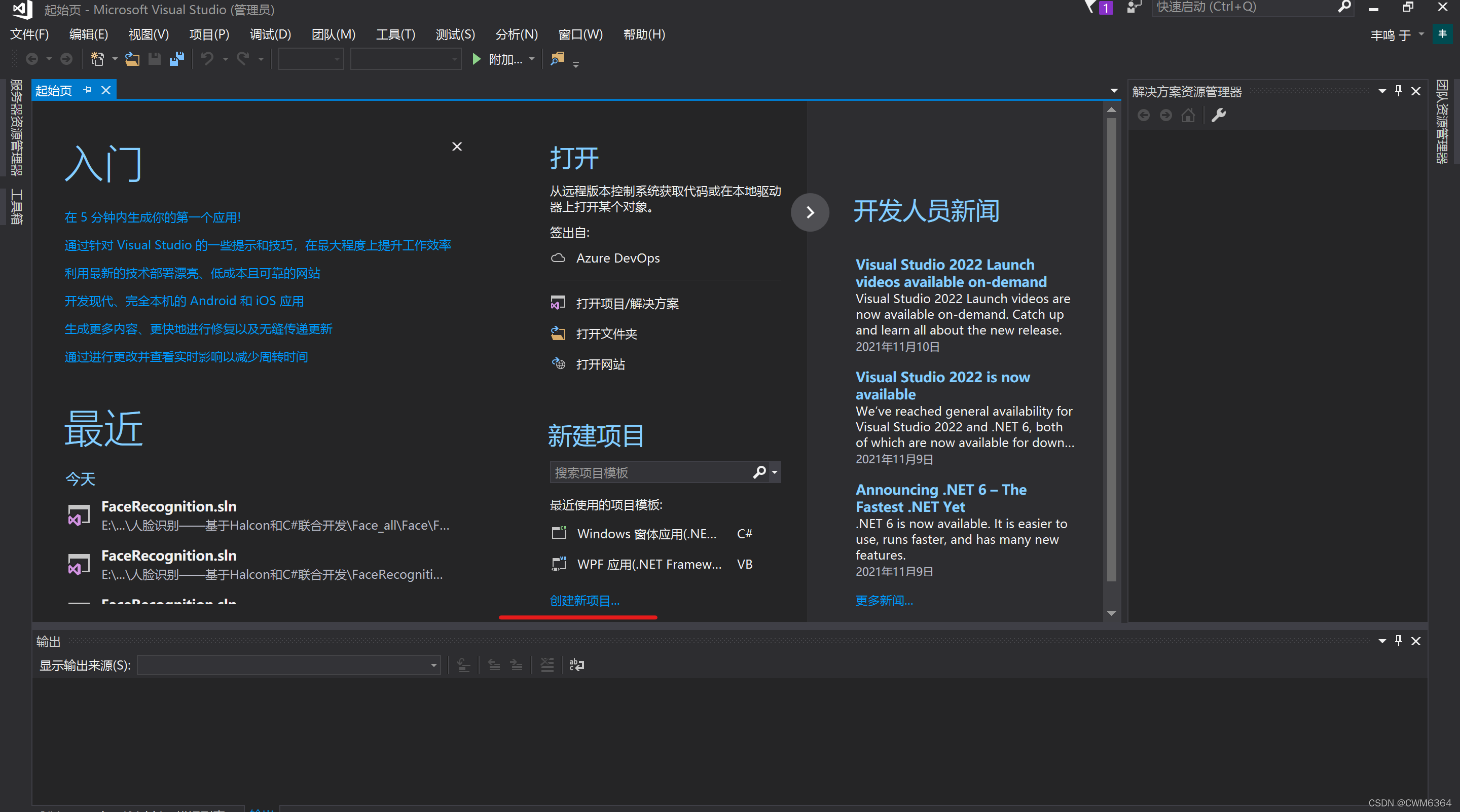1460x812 pixels.
Task: Close the Start Page tab
Action: (x=106, y=90)
